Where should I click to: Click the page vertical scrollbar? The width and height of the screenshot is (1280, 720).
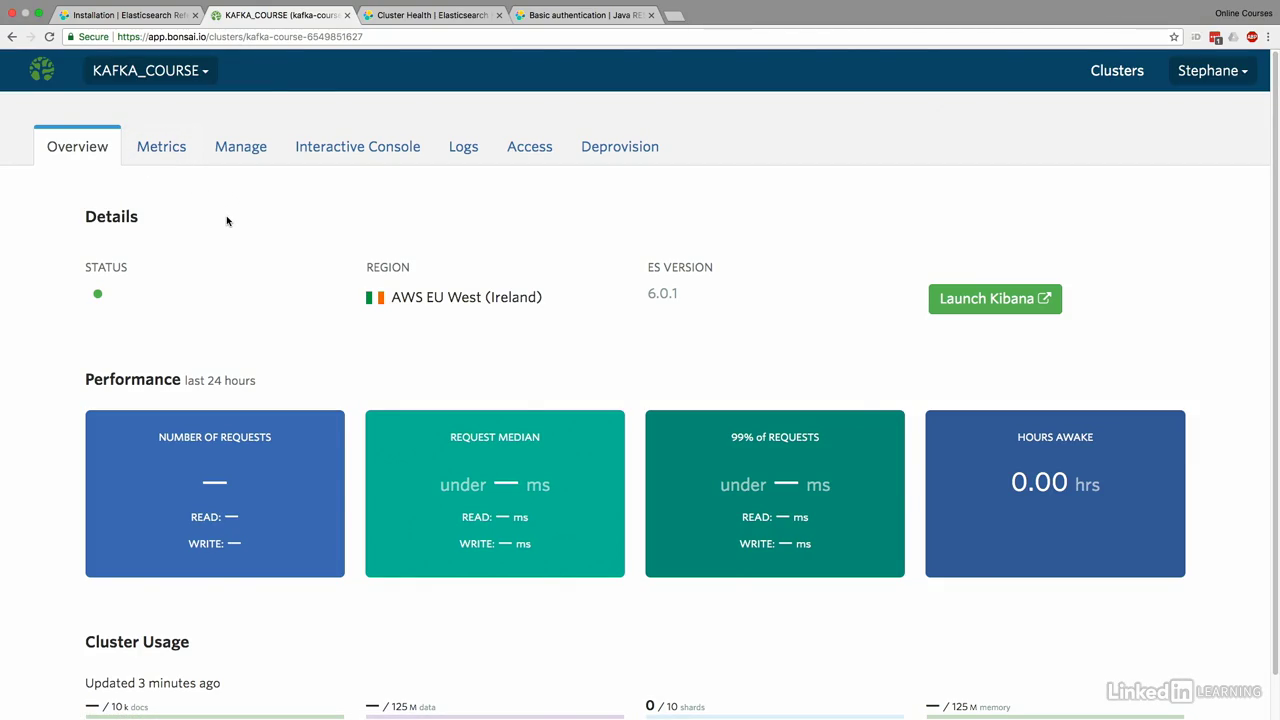(1274, 360)
